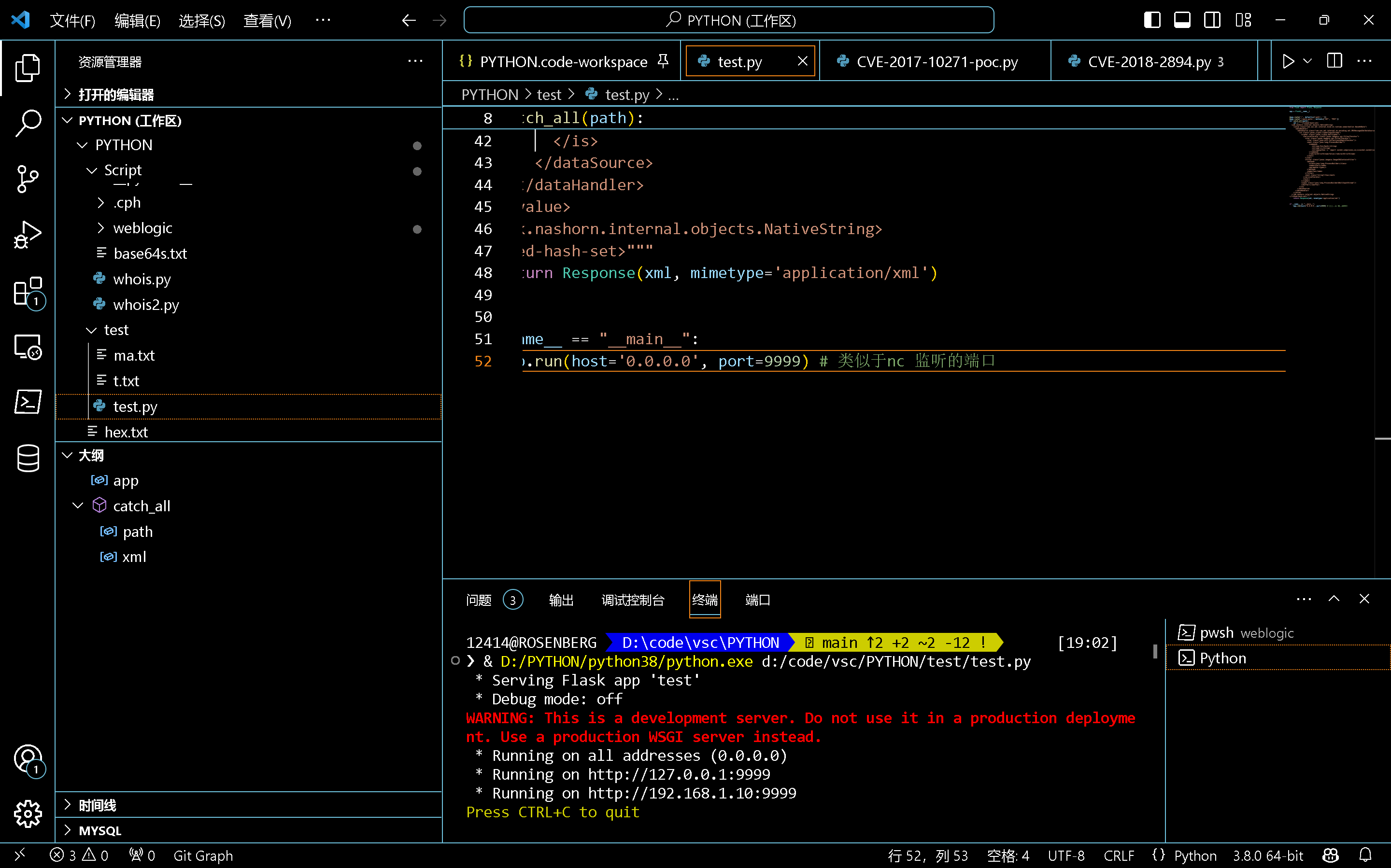Collapse the test folder
The width and height of the screenshot is (1391, 868).
(91, 330)
